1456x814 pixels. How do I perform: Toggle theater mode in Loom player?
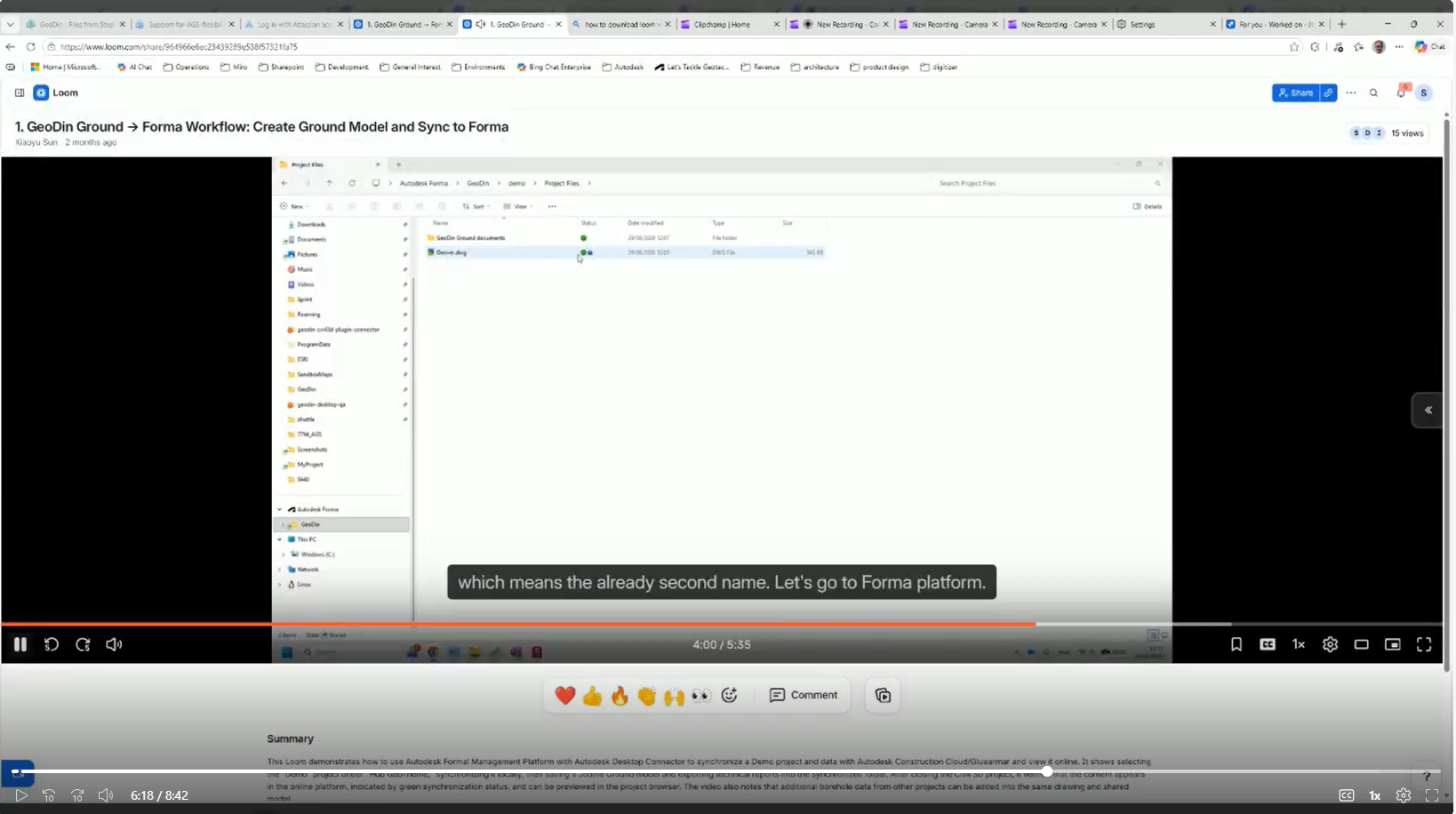1361,644
